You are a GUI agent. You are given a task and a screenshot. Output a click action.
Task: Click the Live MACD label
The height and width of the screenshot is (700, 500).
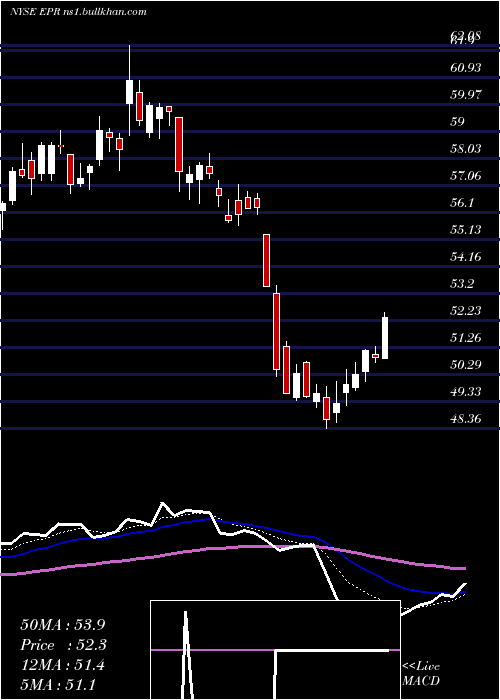[421, 673]
